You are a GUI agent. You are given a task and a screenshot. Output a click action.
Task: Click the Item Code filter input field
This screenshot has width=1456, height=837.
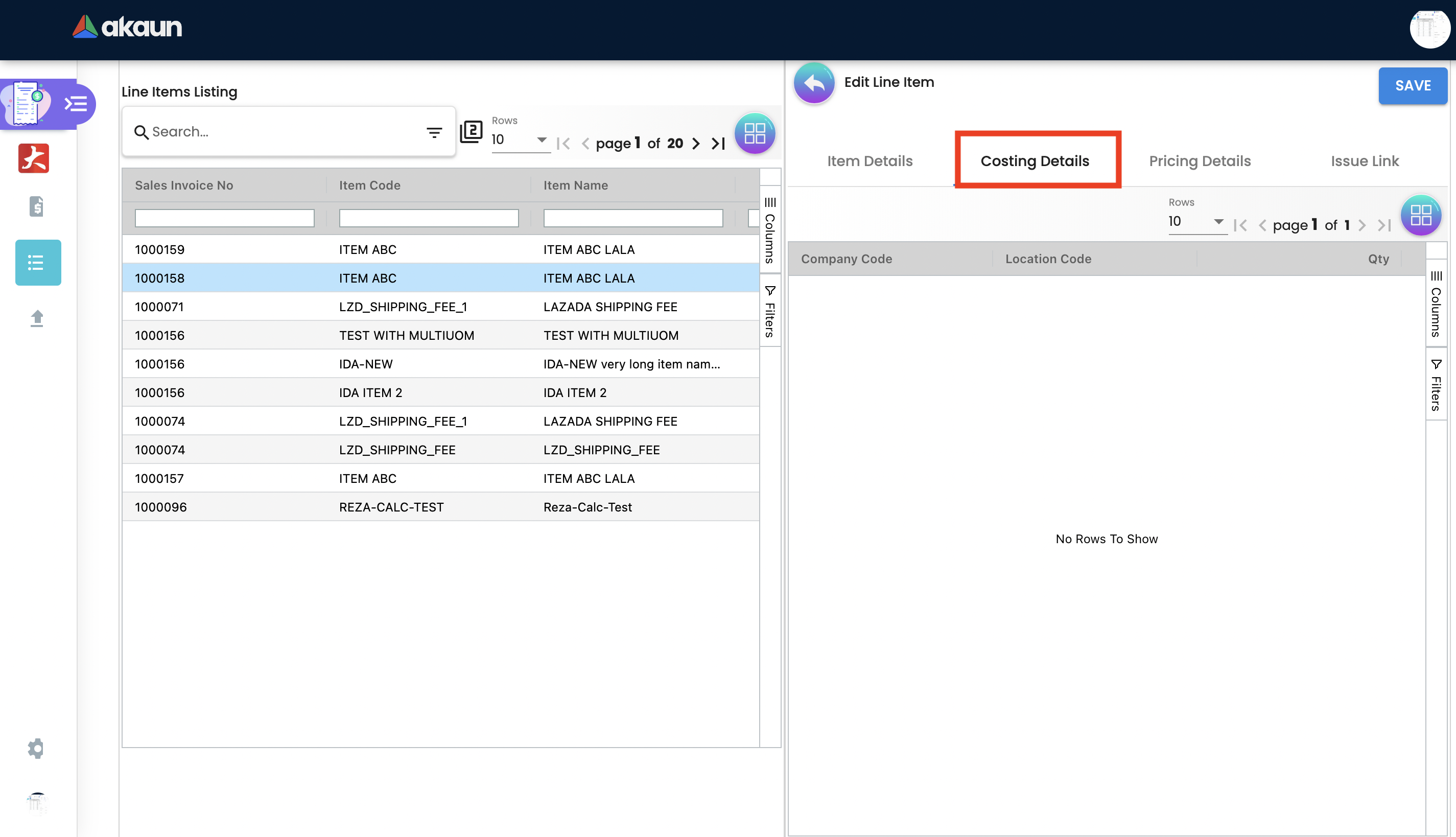pos(429,219)
